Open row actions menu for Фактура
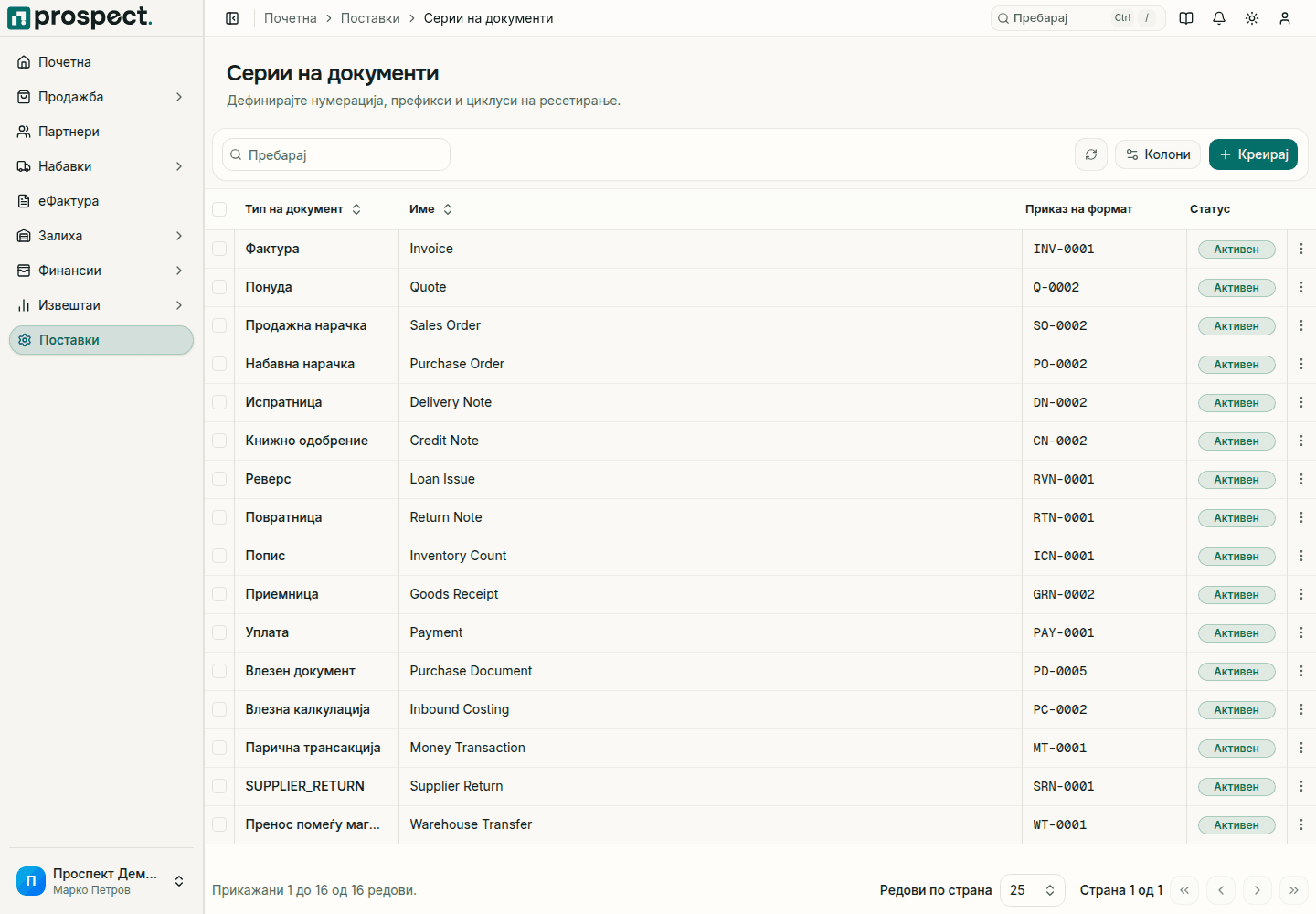This screenshot has width=1316, height=914. pyautogui.click(x=1301, y=249)
